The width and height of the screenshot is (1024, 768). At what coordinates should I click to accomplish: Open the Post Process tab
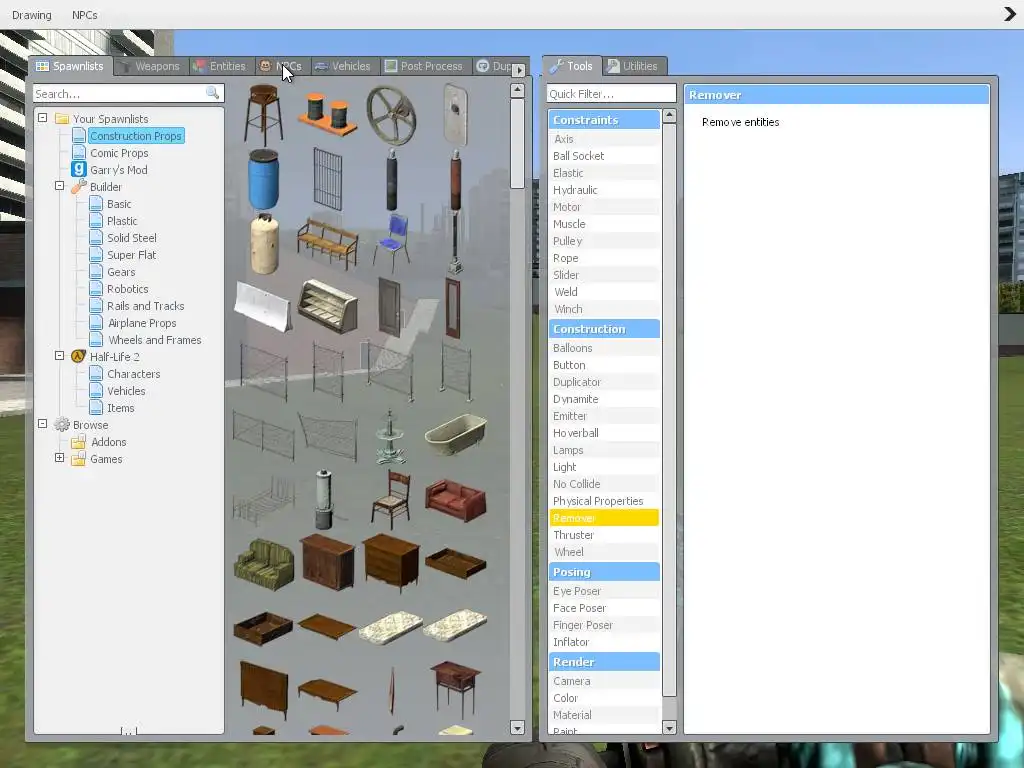tap(424, 66)
